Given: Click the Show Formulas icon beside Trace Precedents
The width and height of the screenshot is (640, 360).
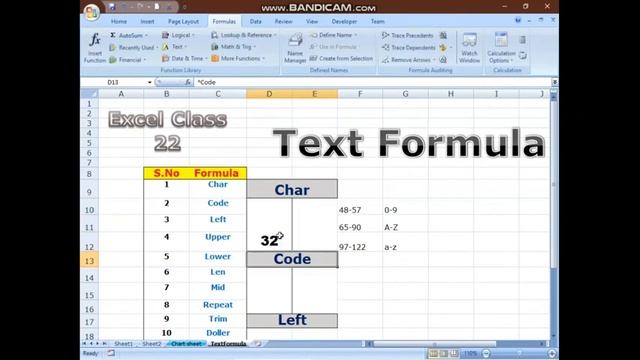Looking at the screenshot, I should (x=443, y=36).
